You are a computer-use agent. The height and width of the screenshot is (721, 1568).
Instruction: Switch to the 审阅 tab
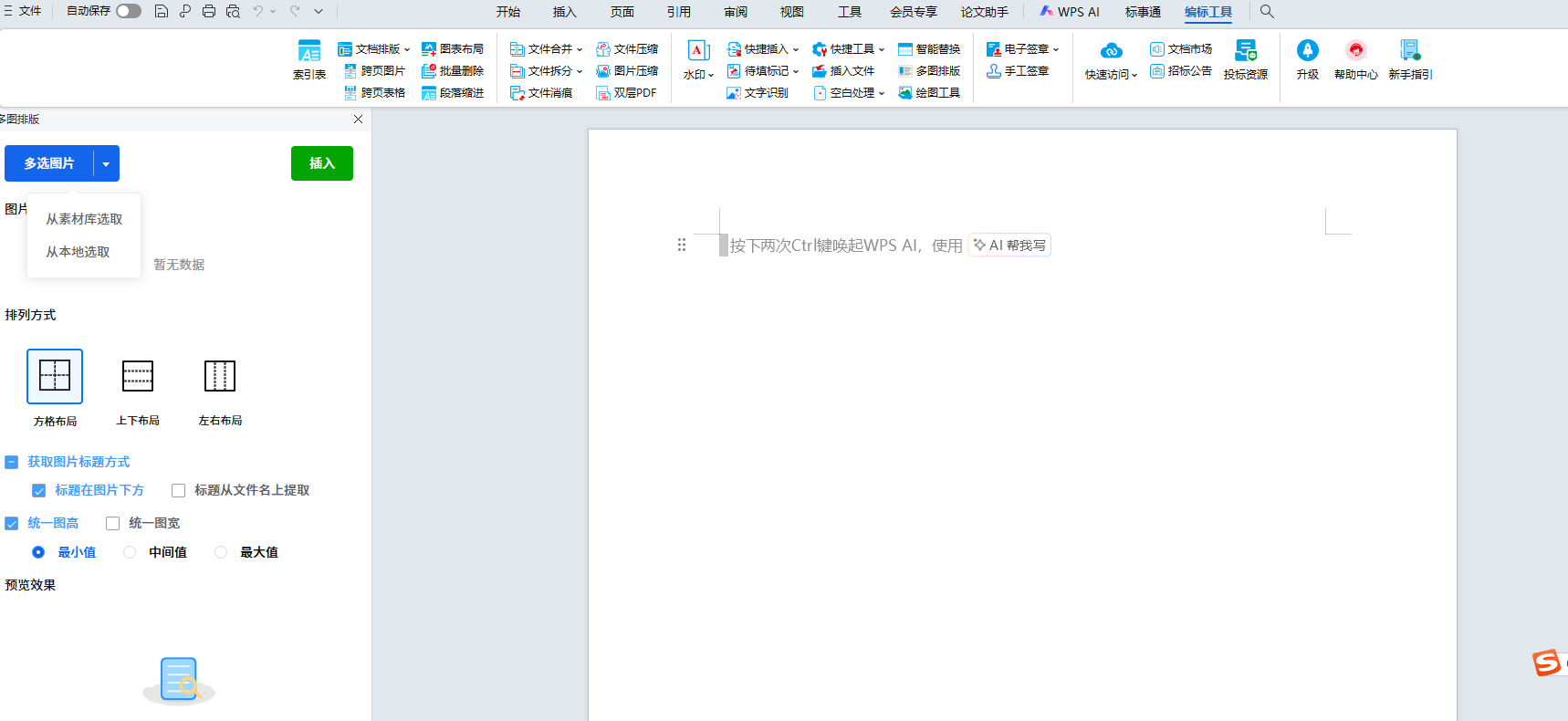pyautogui.click(x=736, y=12)
